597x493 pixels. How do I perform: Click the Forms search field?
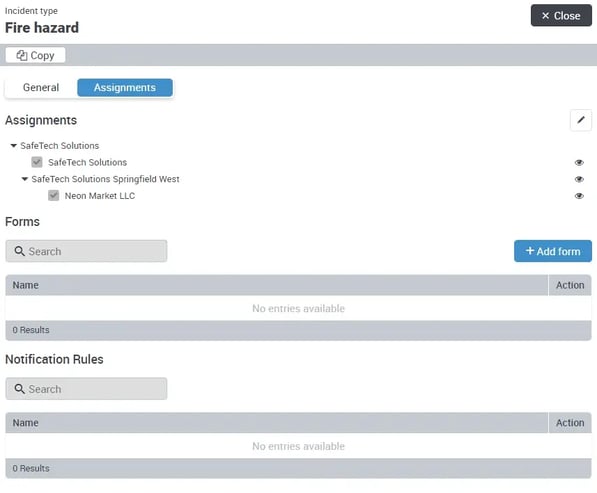click(86, 251)
